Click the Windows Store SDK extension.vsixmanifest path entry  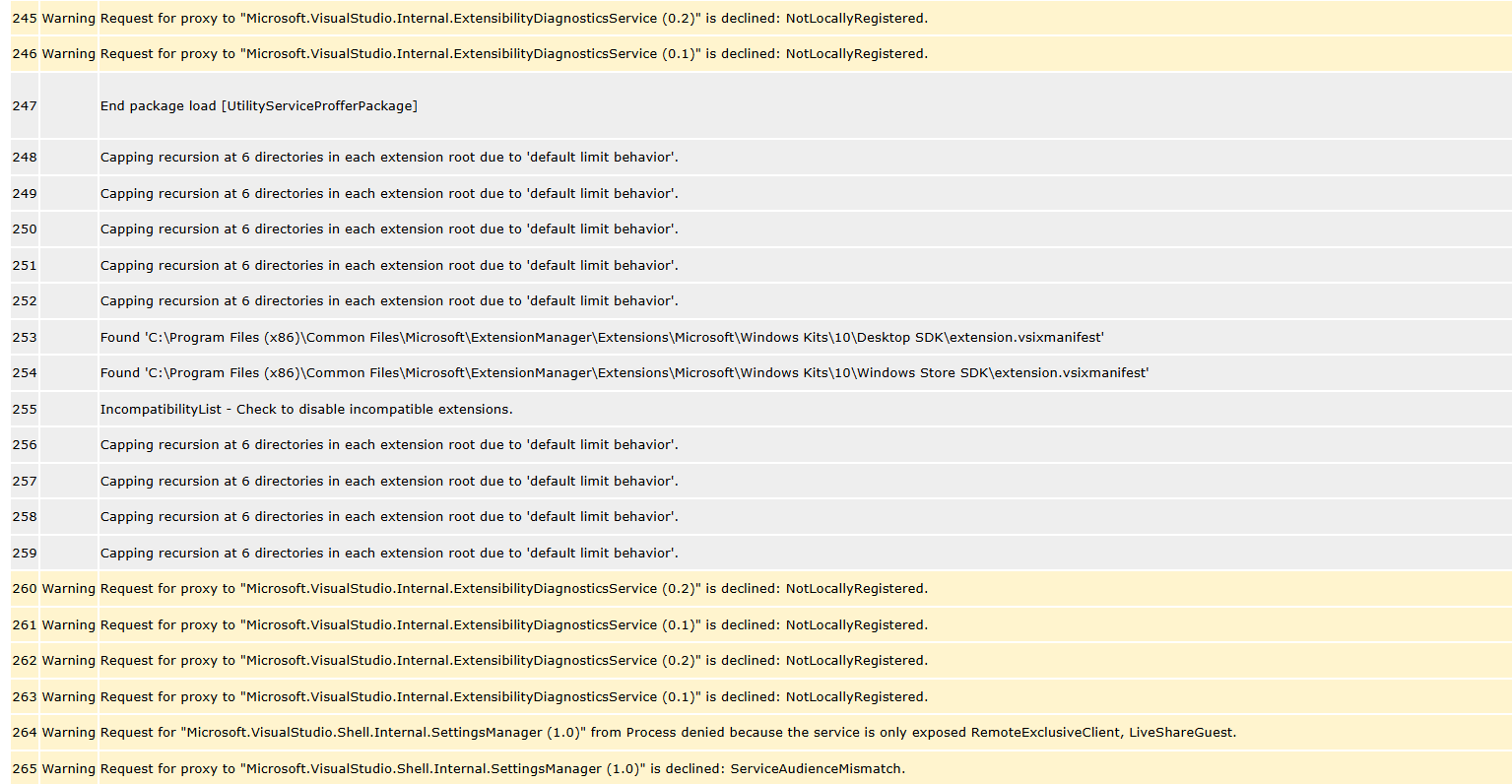625,373
